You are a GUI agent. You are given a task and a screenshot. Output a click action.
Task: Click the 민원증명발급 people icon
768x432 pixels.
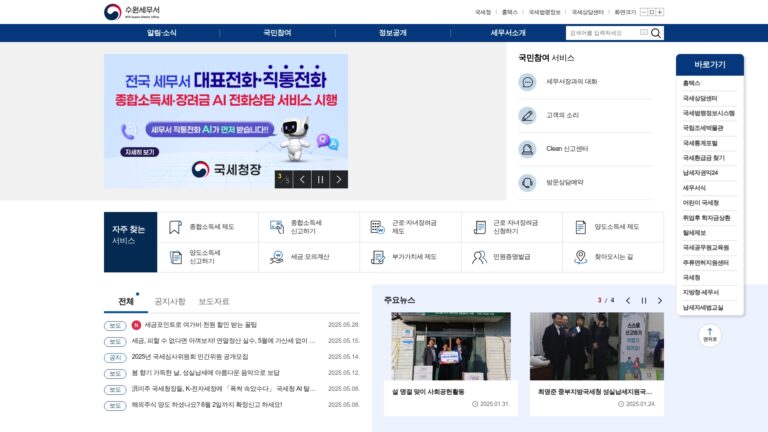point(479,257)
